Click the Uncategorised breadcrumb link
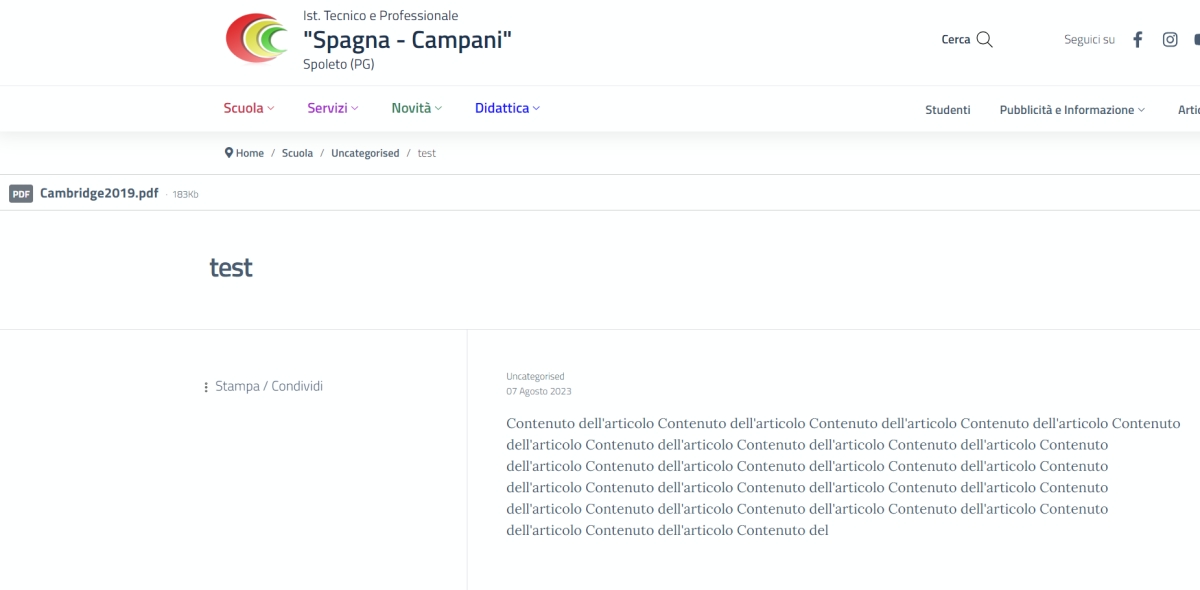The width and height of the screenshot is (1200, 590). [365, 153]
